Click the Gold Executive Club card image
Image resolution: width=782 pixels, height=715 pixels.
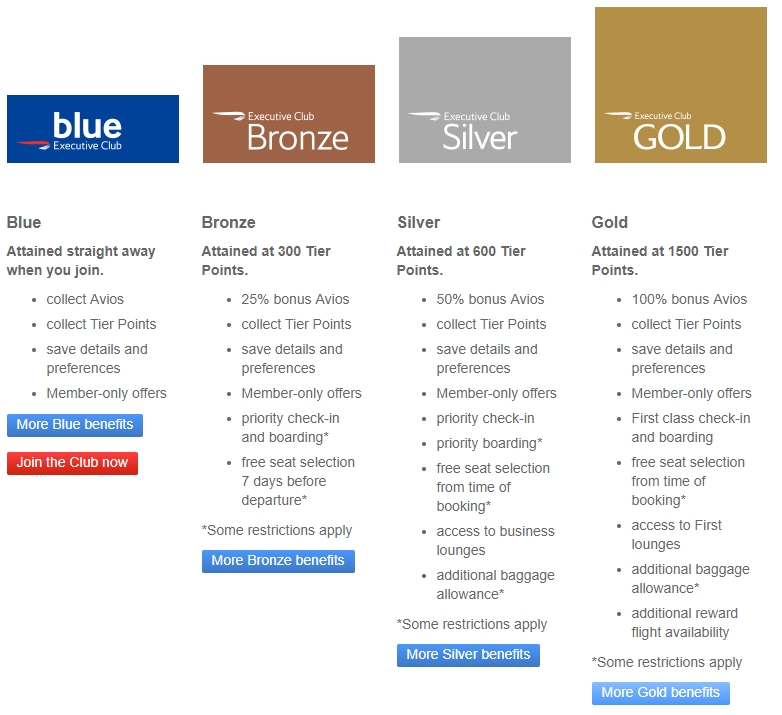[681, 85]
